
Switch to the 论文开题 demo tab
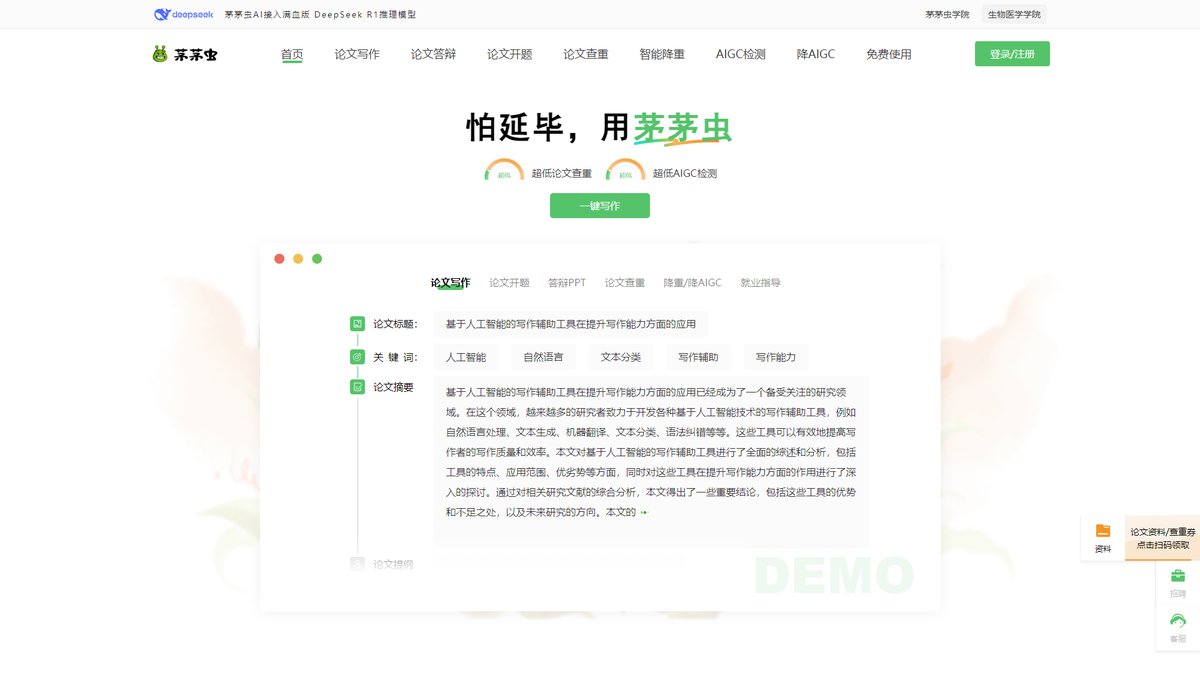pos(509,283)
